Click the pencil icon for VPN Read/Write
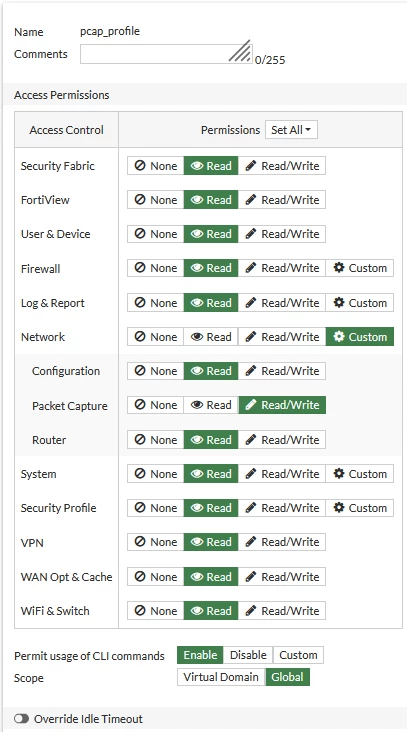407x732 pixels. coord(251,542)
